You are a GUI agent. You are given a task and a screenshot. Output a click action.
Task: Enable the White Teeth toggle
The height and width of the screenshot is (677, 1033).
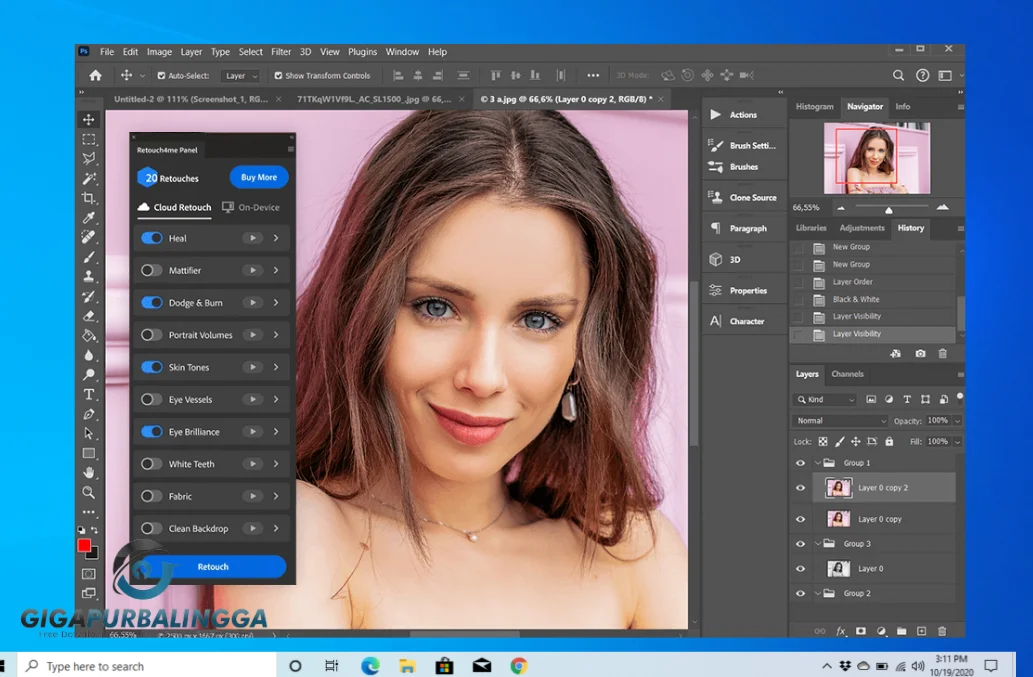click(152, 464)
